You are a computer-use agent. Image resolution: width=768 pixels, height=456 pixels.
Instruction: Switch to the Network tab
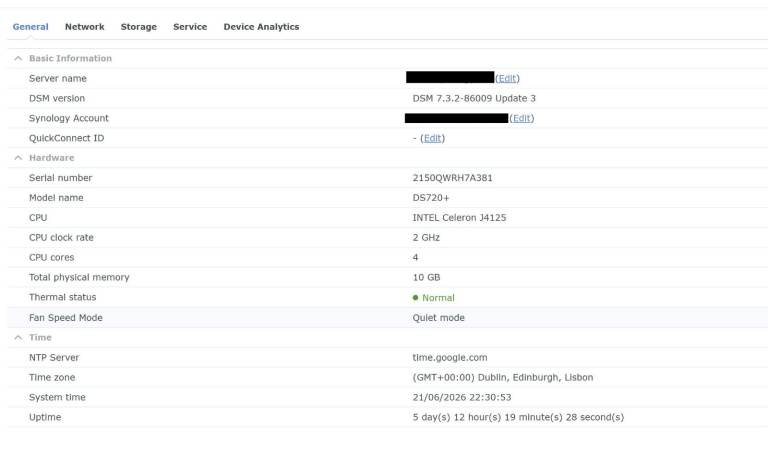(x=84, y=27)
